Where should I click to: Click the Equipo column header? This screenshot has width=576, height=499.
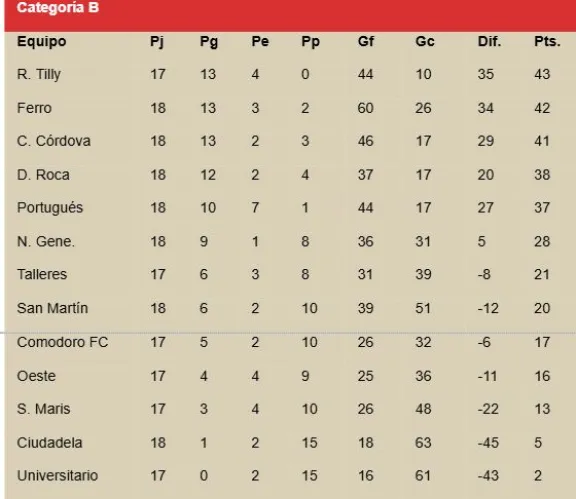click(42, 42)
